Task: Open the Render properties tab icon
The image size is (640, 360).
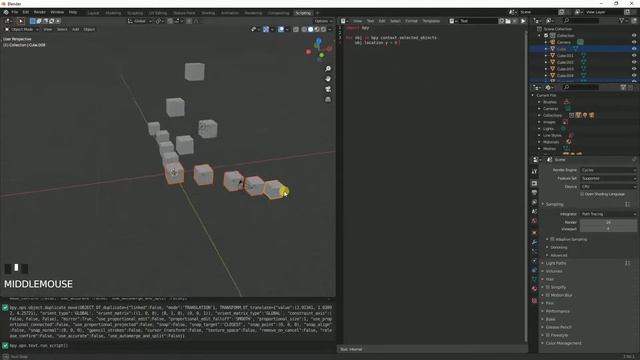Action: tap(534, 183)
